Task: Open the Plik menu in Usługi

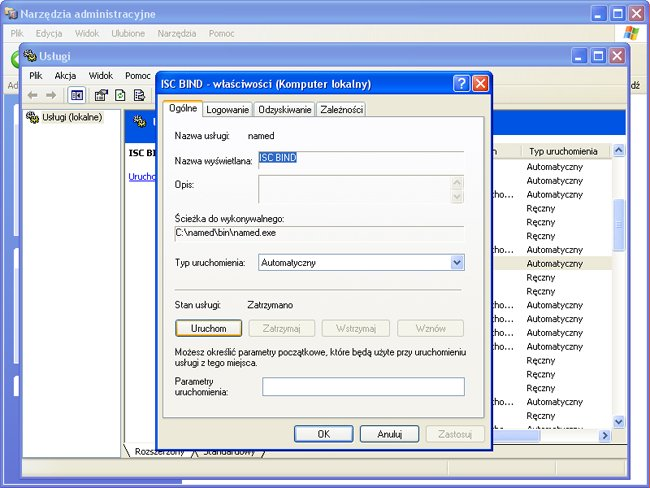Action: point(36,75)
